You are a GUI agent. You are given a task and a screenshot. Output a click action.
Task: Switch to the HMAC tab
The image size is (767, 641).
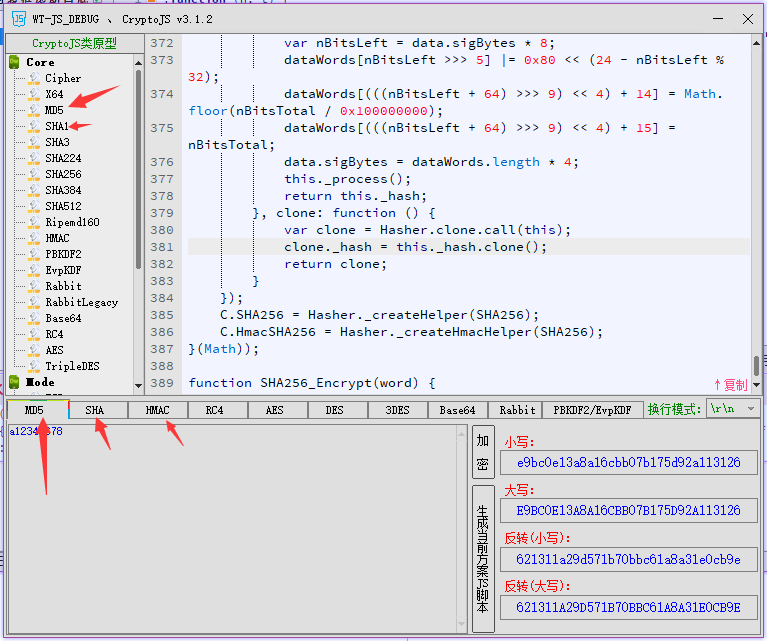(157, 410)
